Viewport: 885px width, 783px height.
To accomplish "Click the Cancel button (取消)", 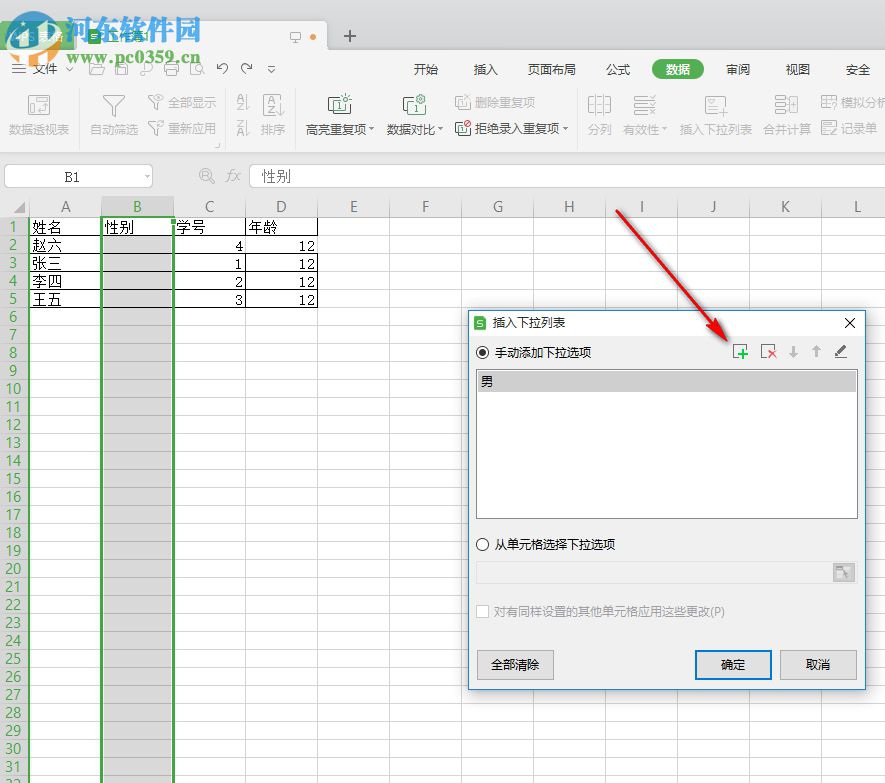I will point(818,664).
